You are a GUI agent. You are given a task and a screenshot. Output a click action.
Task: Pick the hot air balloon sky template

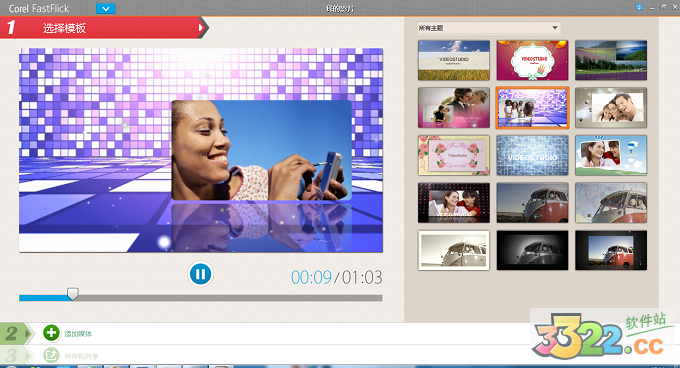click(x=611, y=155)
